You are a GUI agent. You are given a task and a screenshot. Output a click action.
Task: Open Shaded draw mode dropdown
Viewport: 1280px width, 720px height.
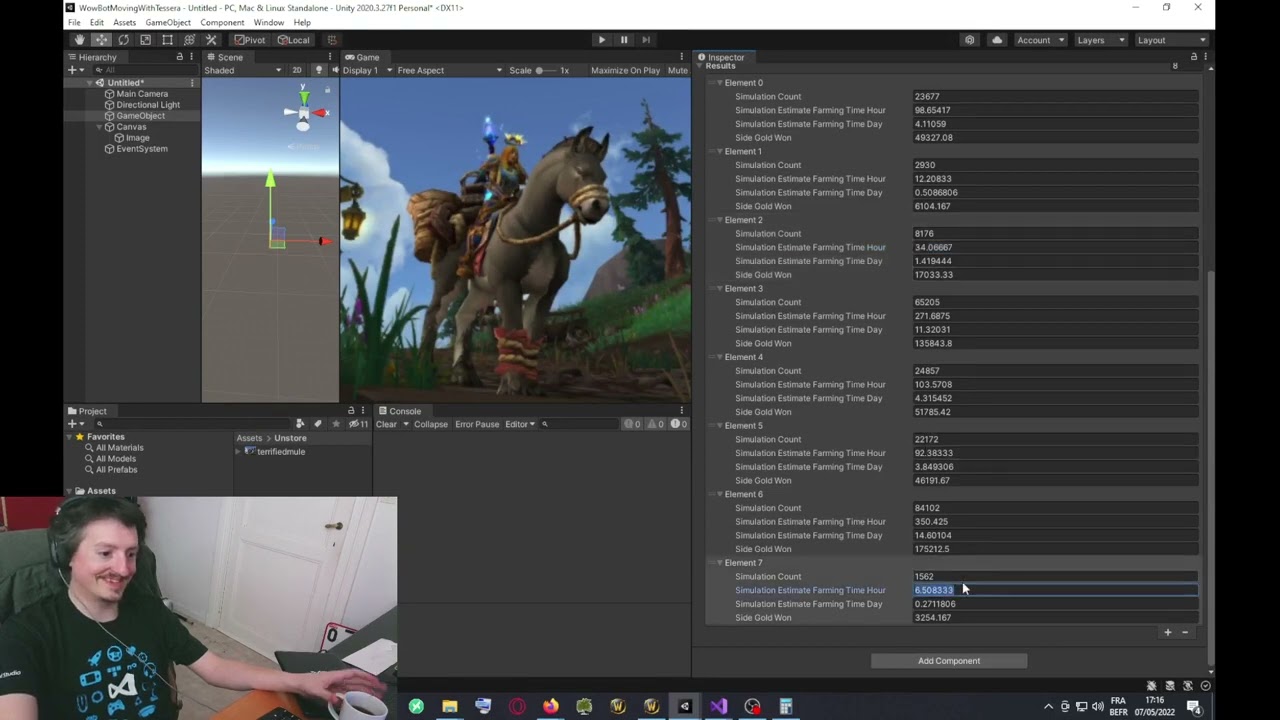click(x=243, y=70)
